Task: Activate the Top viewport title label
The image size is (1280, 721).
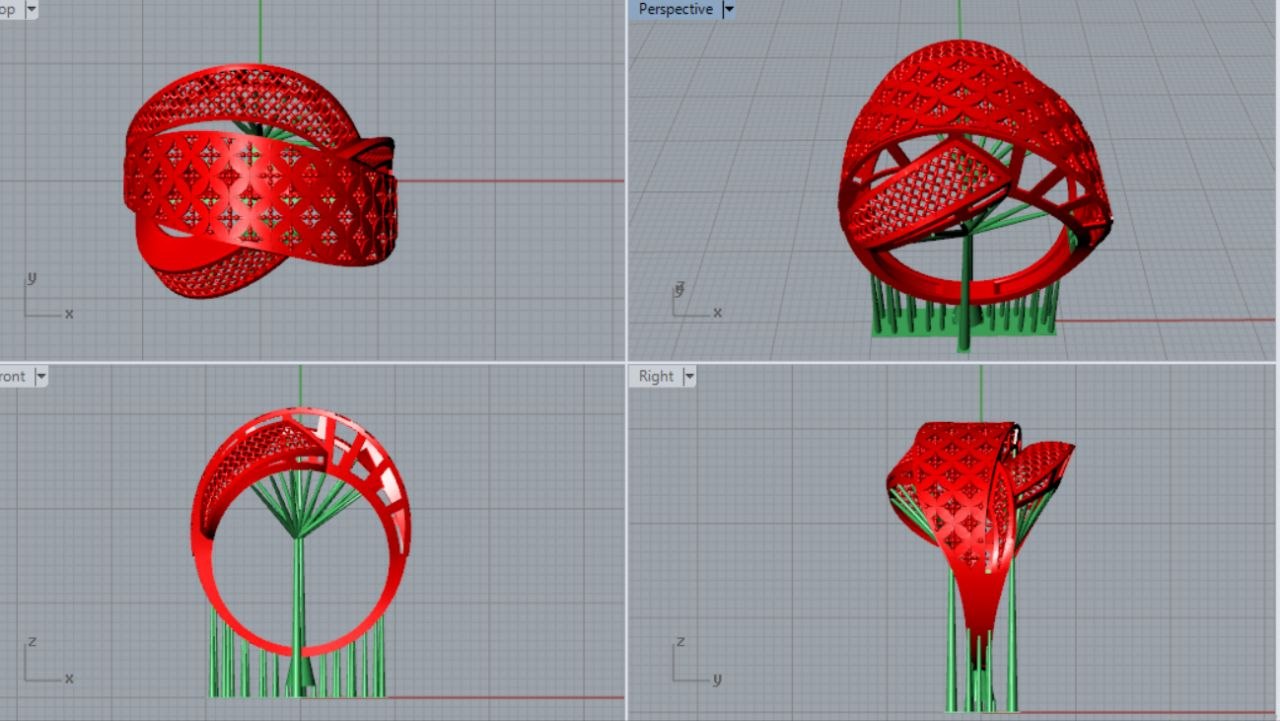Action: (x=8, y=10)
